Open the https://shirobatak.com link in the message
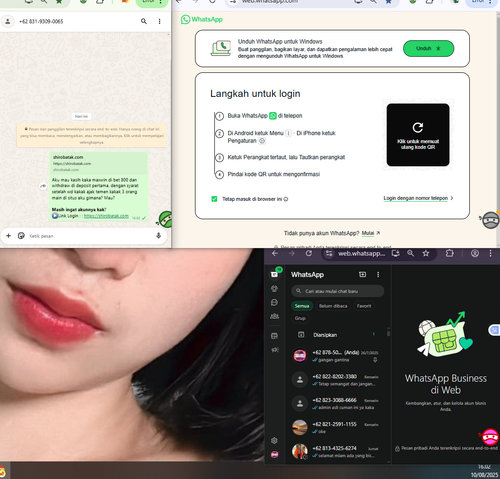This screenshot has height=479, width=500. click(x=106, y=216)
